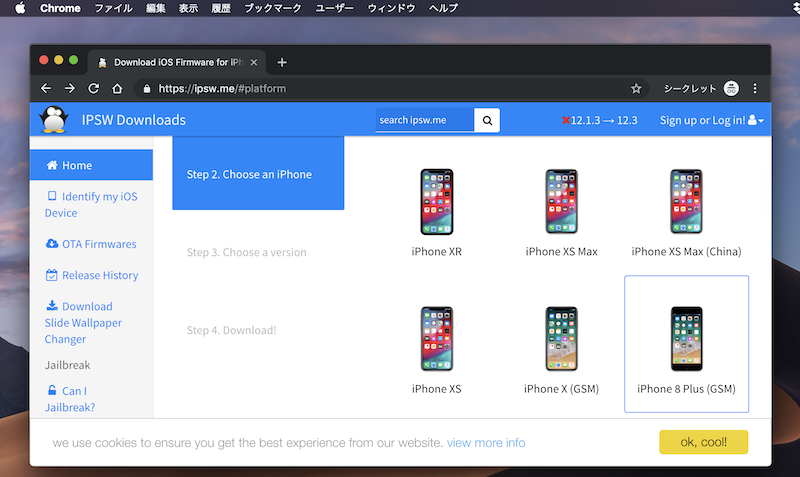Expand Sign up or Log in dropdown

point(711,121)
